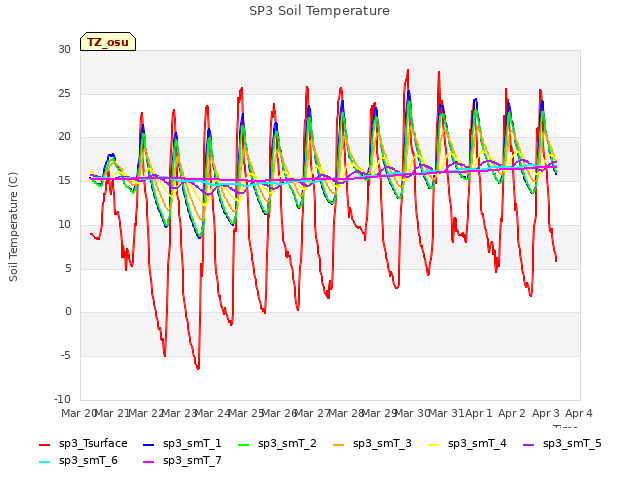The image size is (640, 480).
Task: Click the 0 y-axis tick label
Action: coord(68,312)
